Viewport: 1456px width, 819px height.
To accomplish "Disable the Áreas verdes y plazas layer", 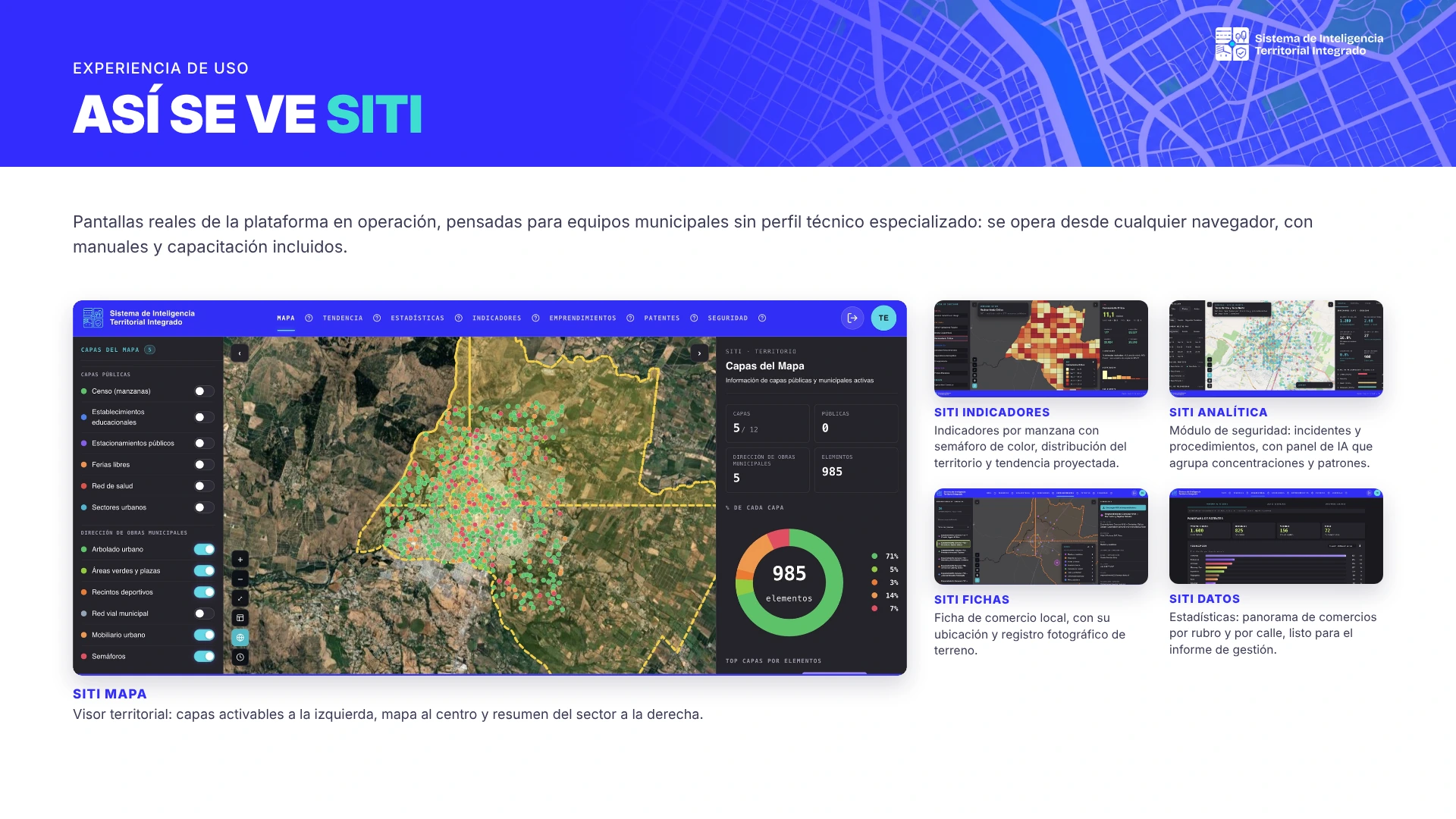I will [x=204, y=571].
